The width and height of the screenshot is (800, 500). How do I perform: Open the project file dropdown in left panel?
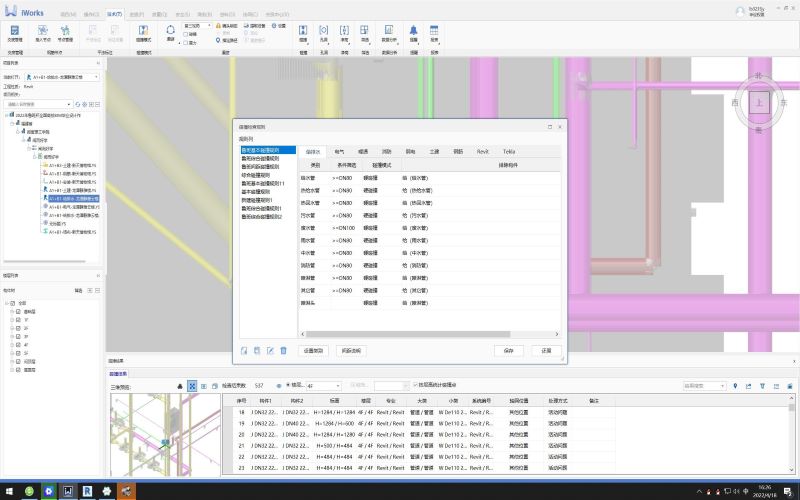pyautogui.click(x=62, y=77)
